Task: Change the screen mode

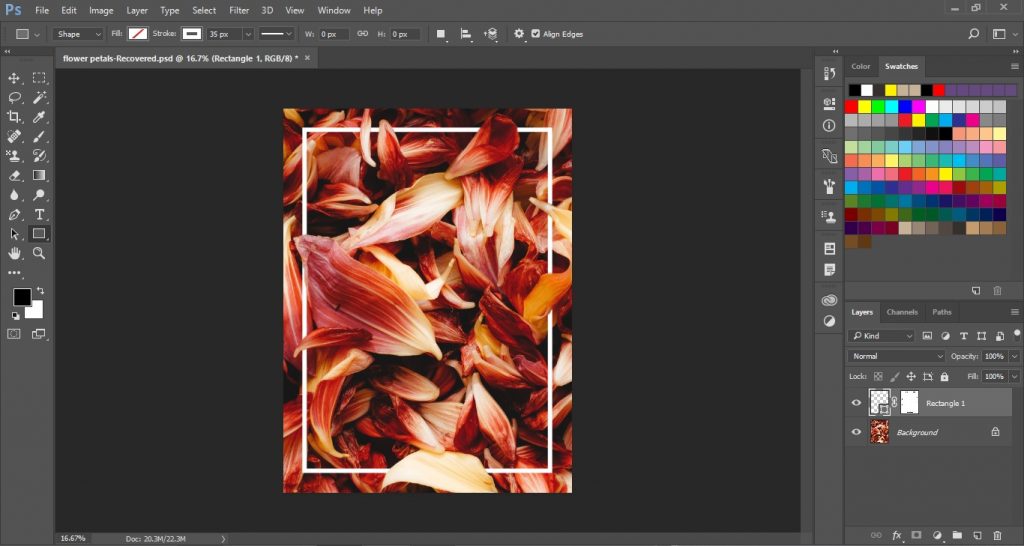Action: pyautogui.click(x=39, y=334)
